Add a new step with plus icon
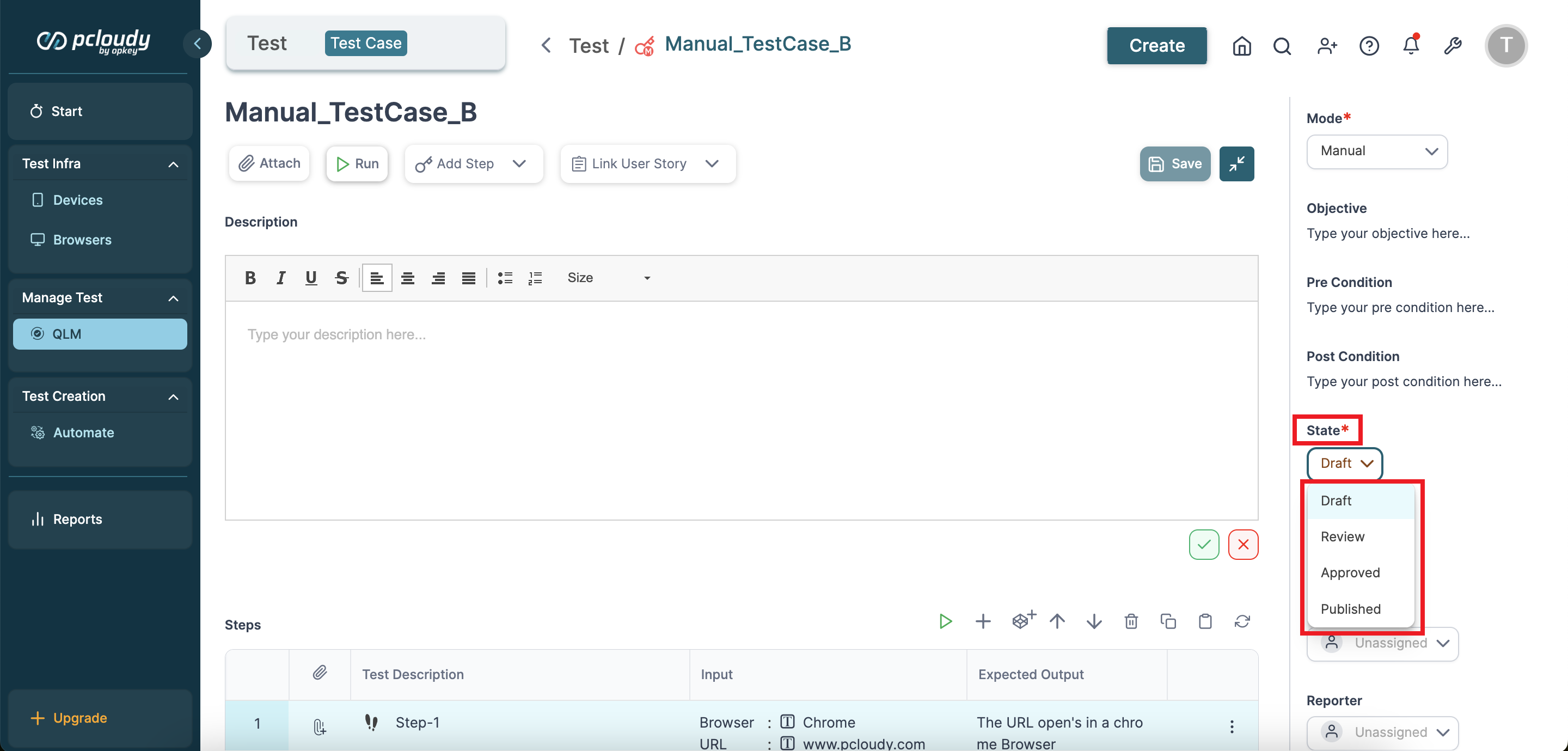Image resolution: width=1568 pixels, height=751 pixels. coord(982,621)
